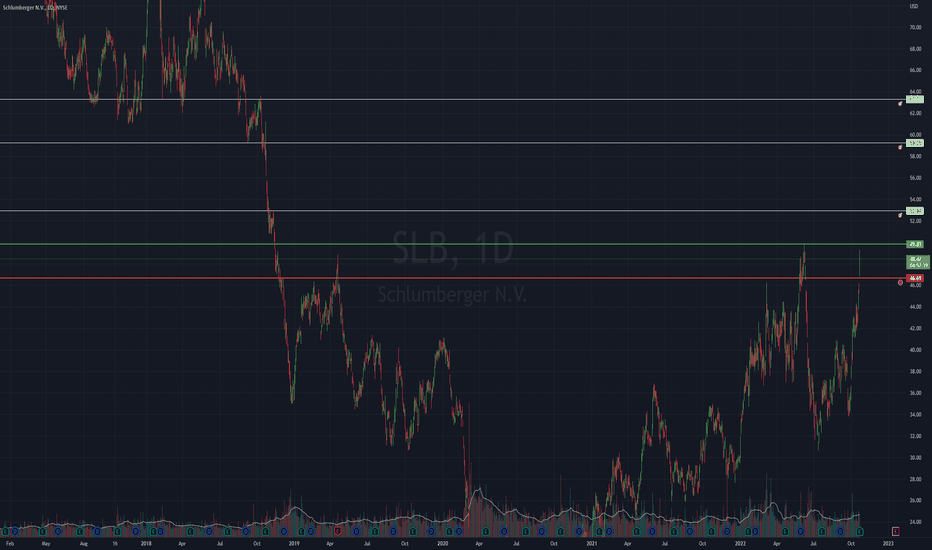Viewport: 932px width, 550px height.
Task: Open the red earnings marker near April 2019
Action: [x=338, y=531]
